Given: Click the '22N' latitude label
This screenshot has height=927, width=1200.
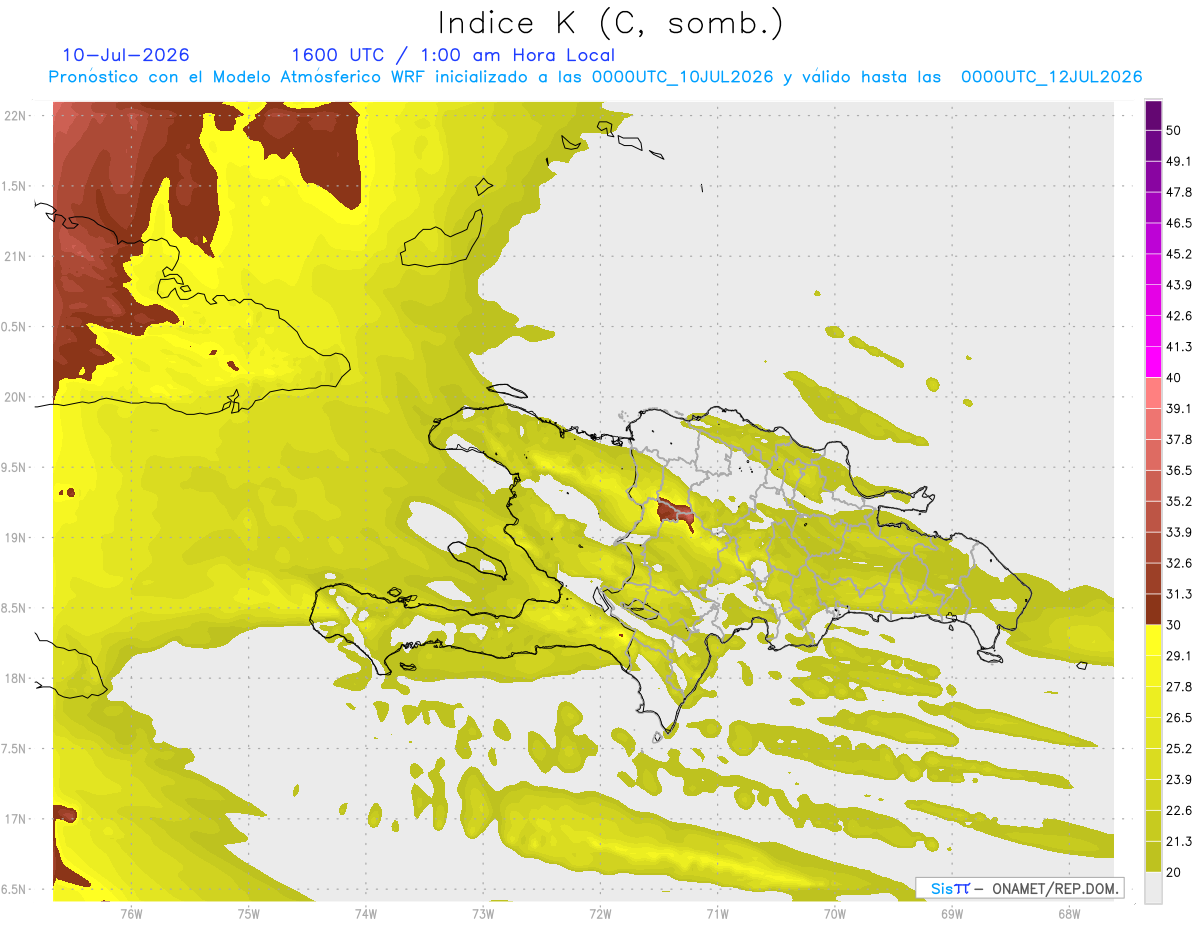Looking at the screenshot, I should pos(17,115).
